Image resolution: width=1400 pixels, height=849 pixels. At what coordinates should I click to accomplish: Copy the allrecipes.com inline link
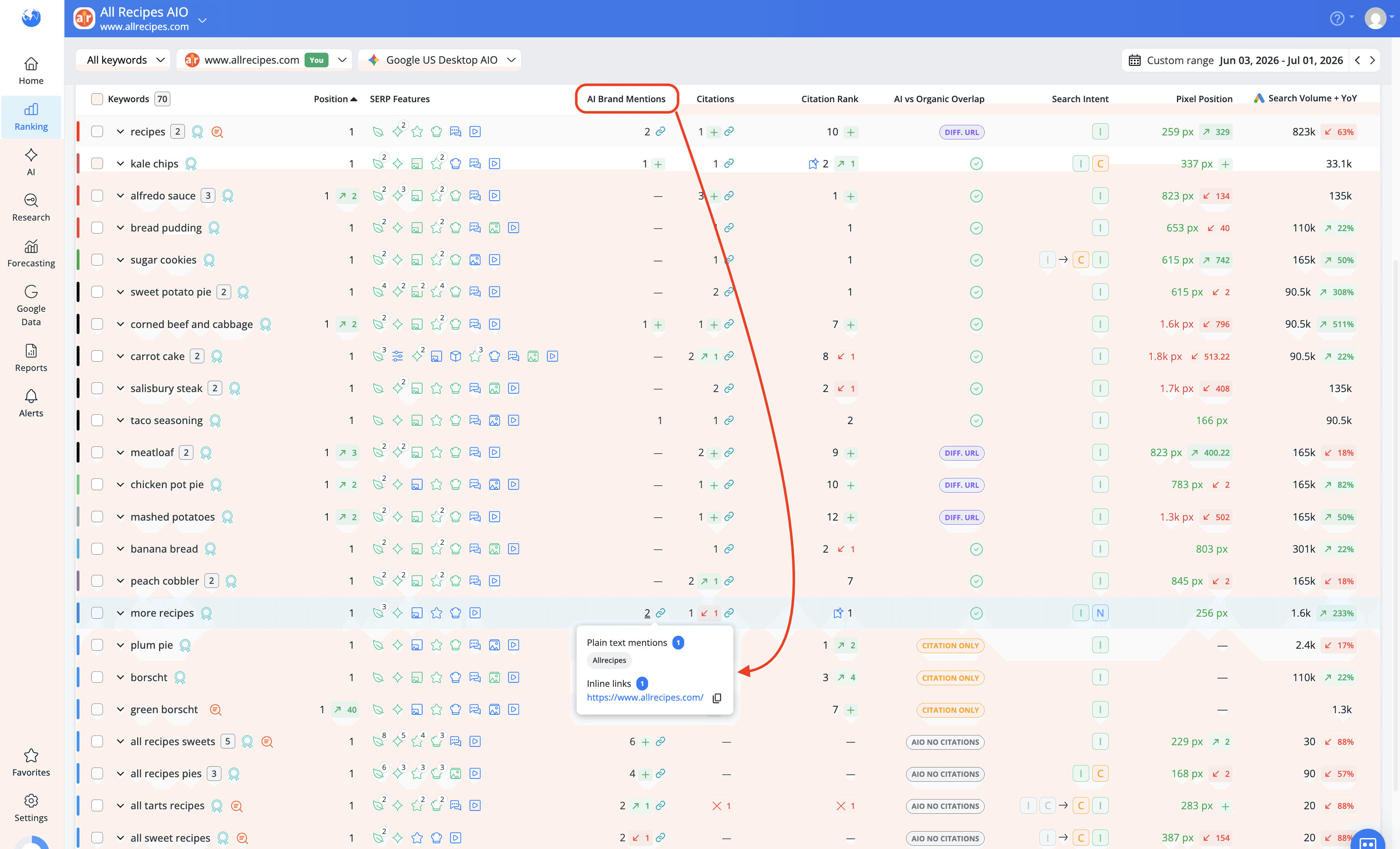[717, 698]
